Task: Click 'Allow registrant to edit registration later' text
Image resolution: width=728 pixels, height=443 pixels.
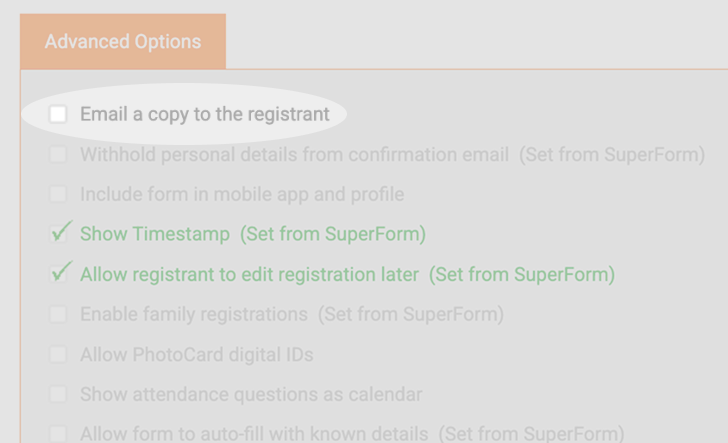Action: 249,274
